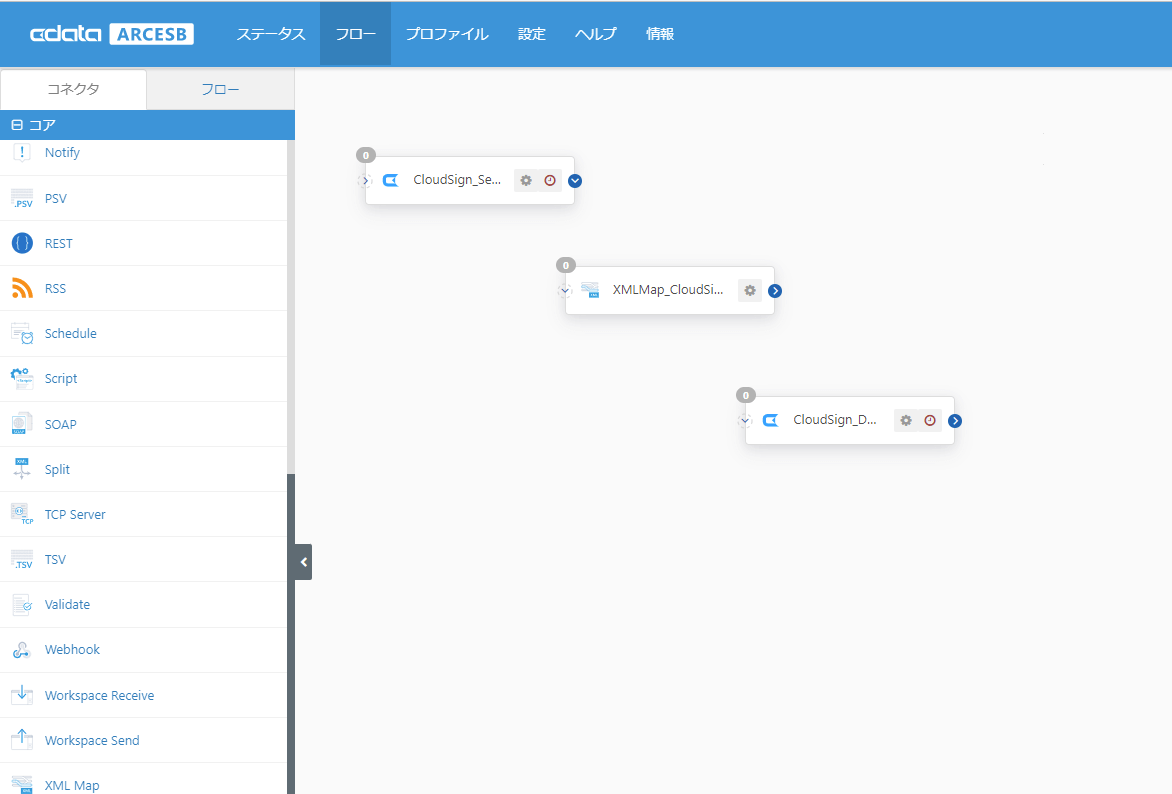Click the SOAP connector icon
This screenshot has height=794, width=1172.
(22, 424)
